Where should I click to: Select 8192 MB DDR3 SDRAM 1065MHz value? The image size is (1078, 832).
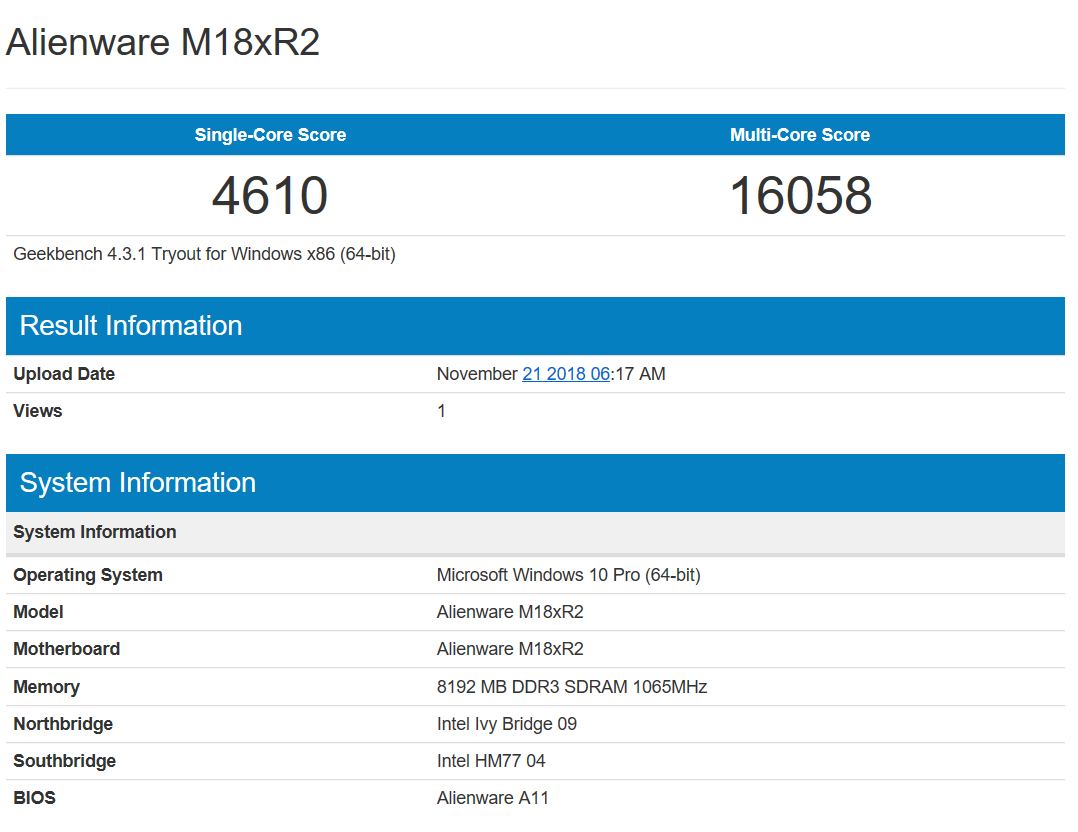tap(572, 687)
